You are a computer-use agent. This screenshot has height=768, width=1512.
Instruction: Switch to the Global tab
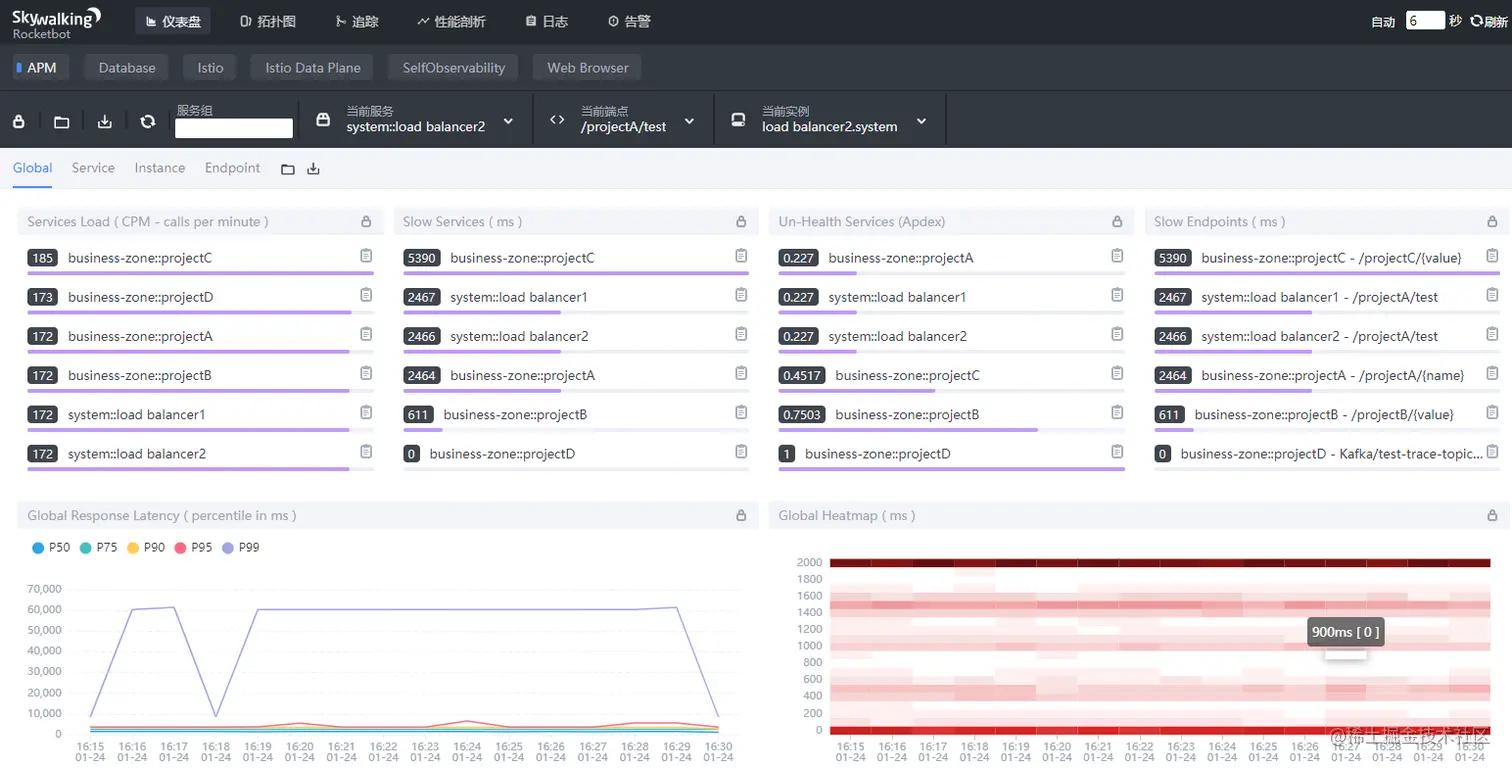click(32, 168)
